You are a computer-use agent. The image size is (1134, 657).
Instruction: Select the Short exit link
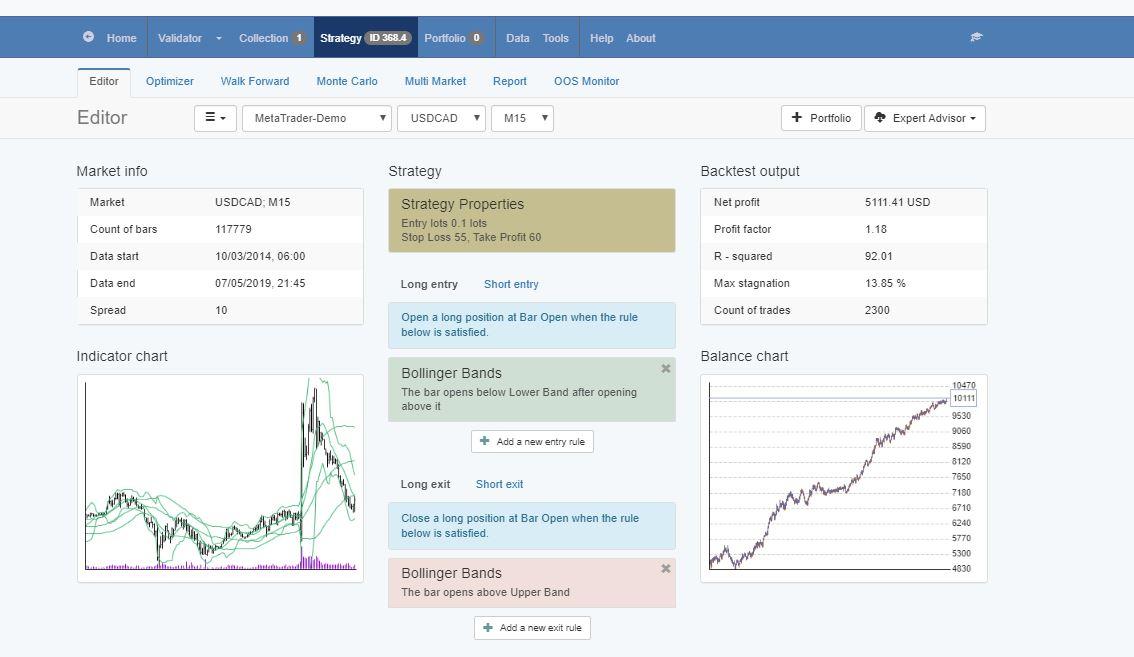tap(500, 484)
